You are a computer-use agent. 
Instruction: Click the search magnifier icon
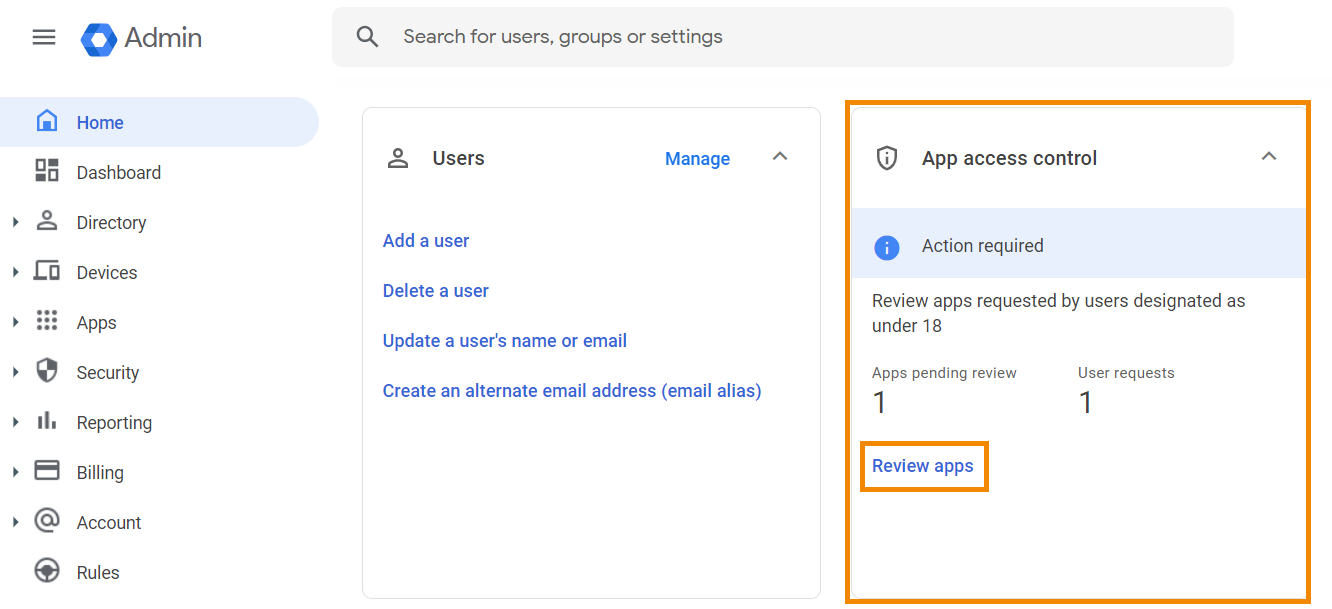click(368, 37)
